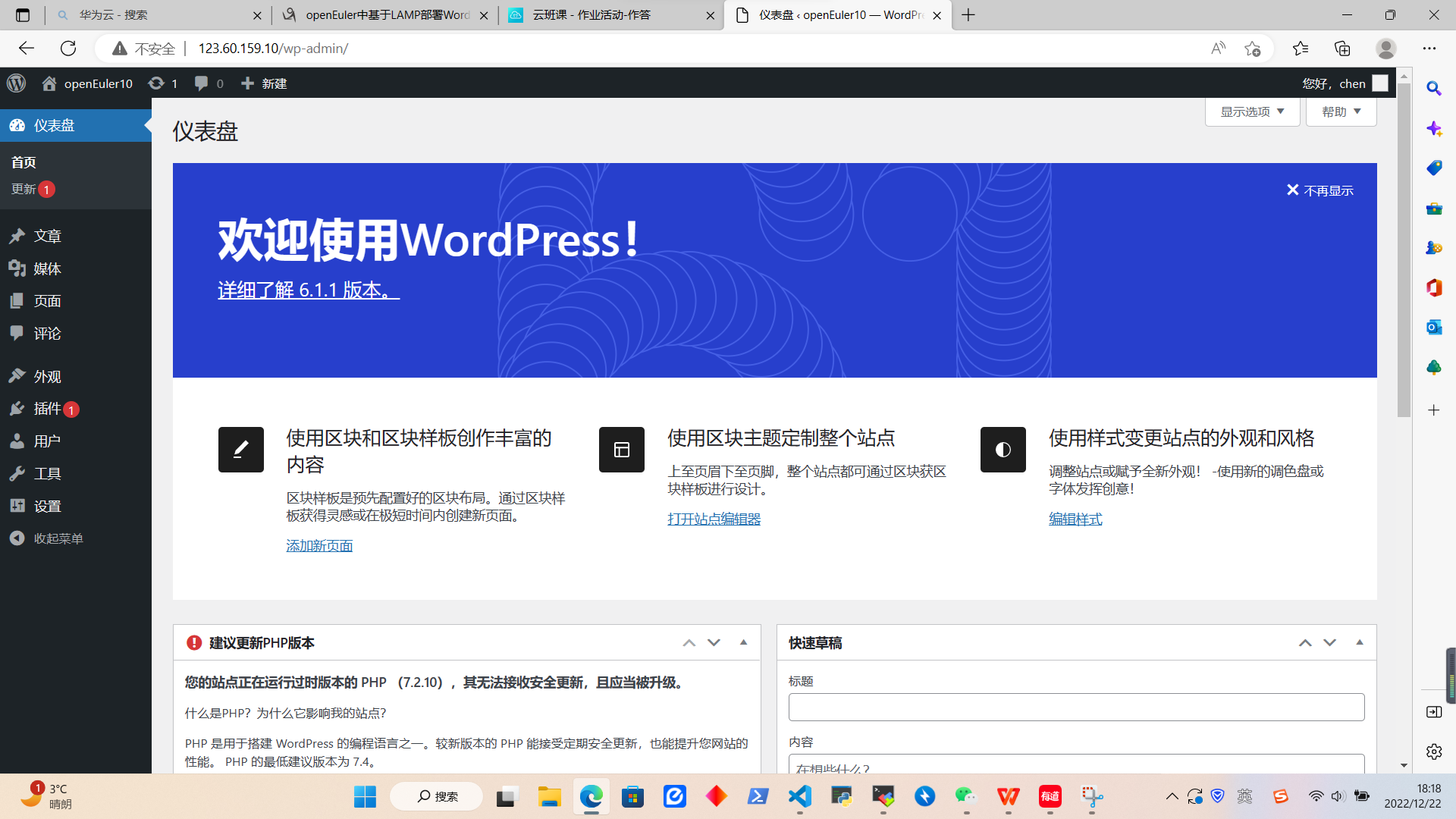
Task: Dismiss welcome panel with 不再显示
Action: 1320,190
